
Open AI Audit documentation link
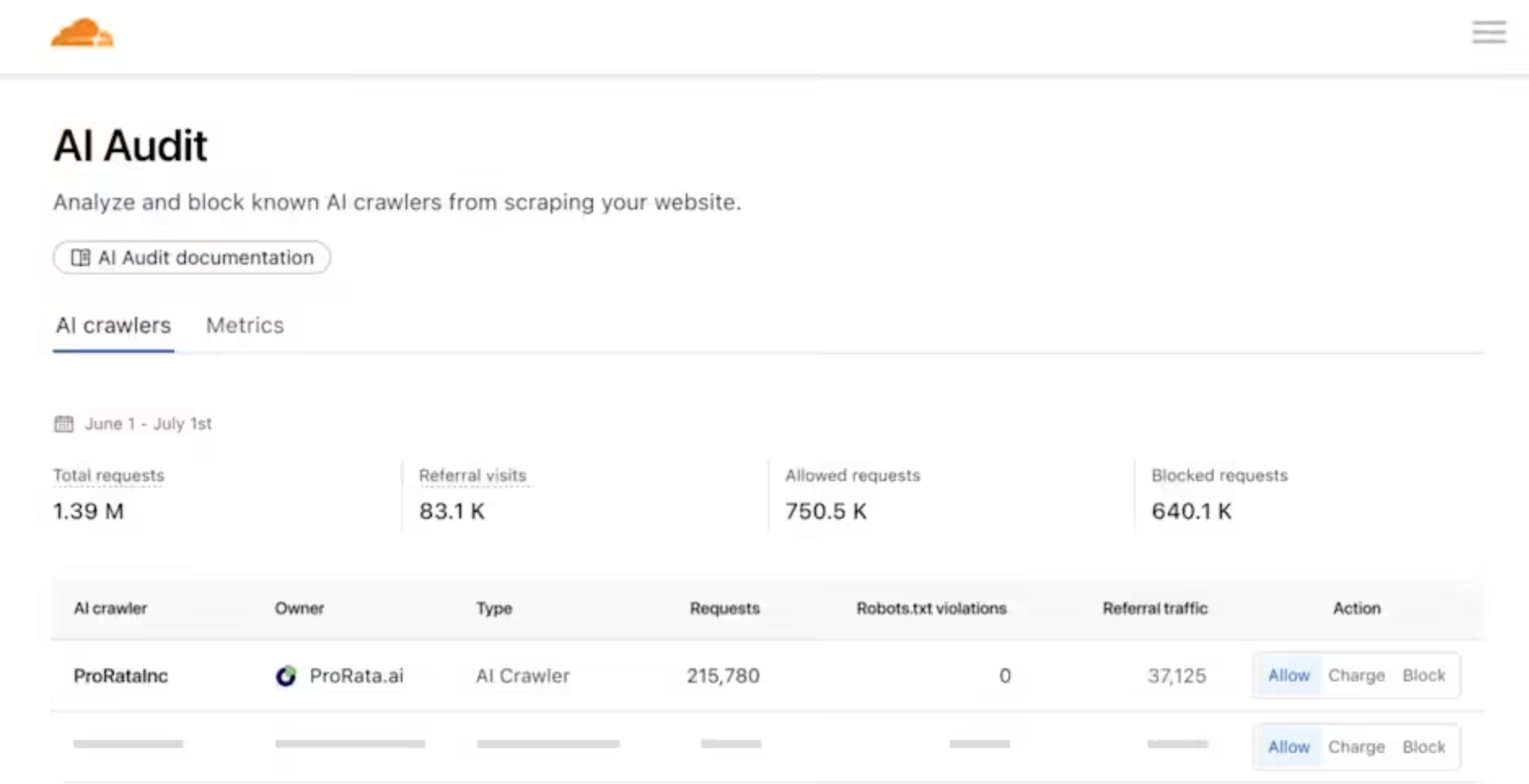[205, 258]
